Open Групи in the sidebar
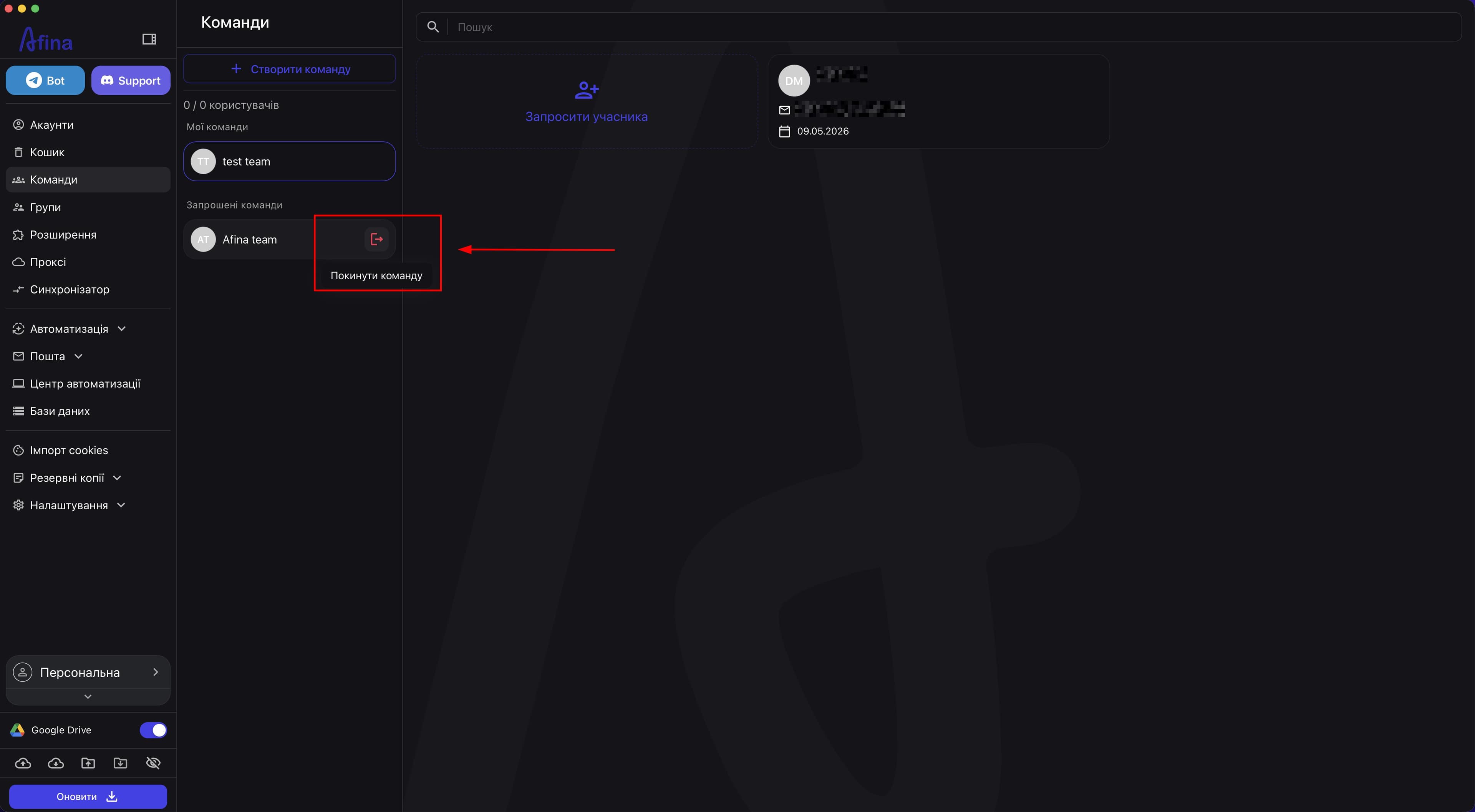The height and width of the screenshot is (812, 1475). click(x=88, y=207)
